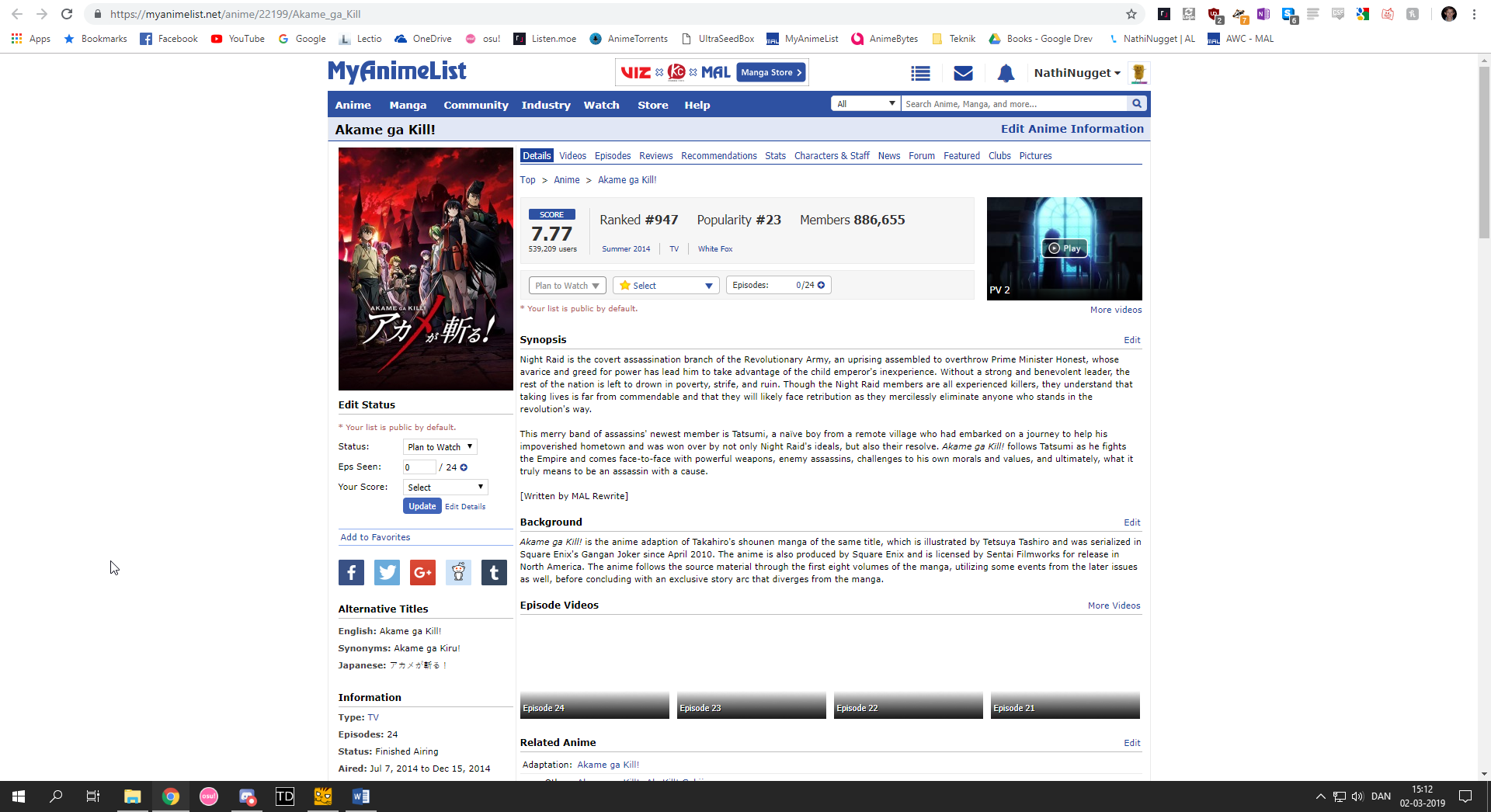Open Task View in taskbar
The width and height of the screenshot is (1491, 812).
click(x=93, y=796)
